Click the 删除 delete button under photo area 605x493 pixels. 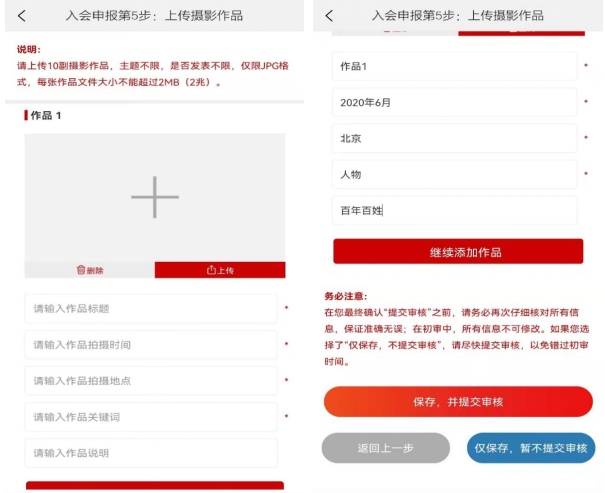90,270
